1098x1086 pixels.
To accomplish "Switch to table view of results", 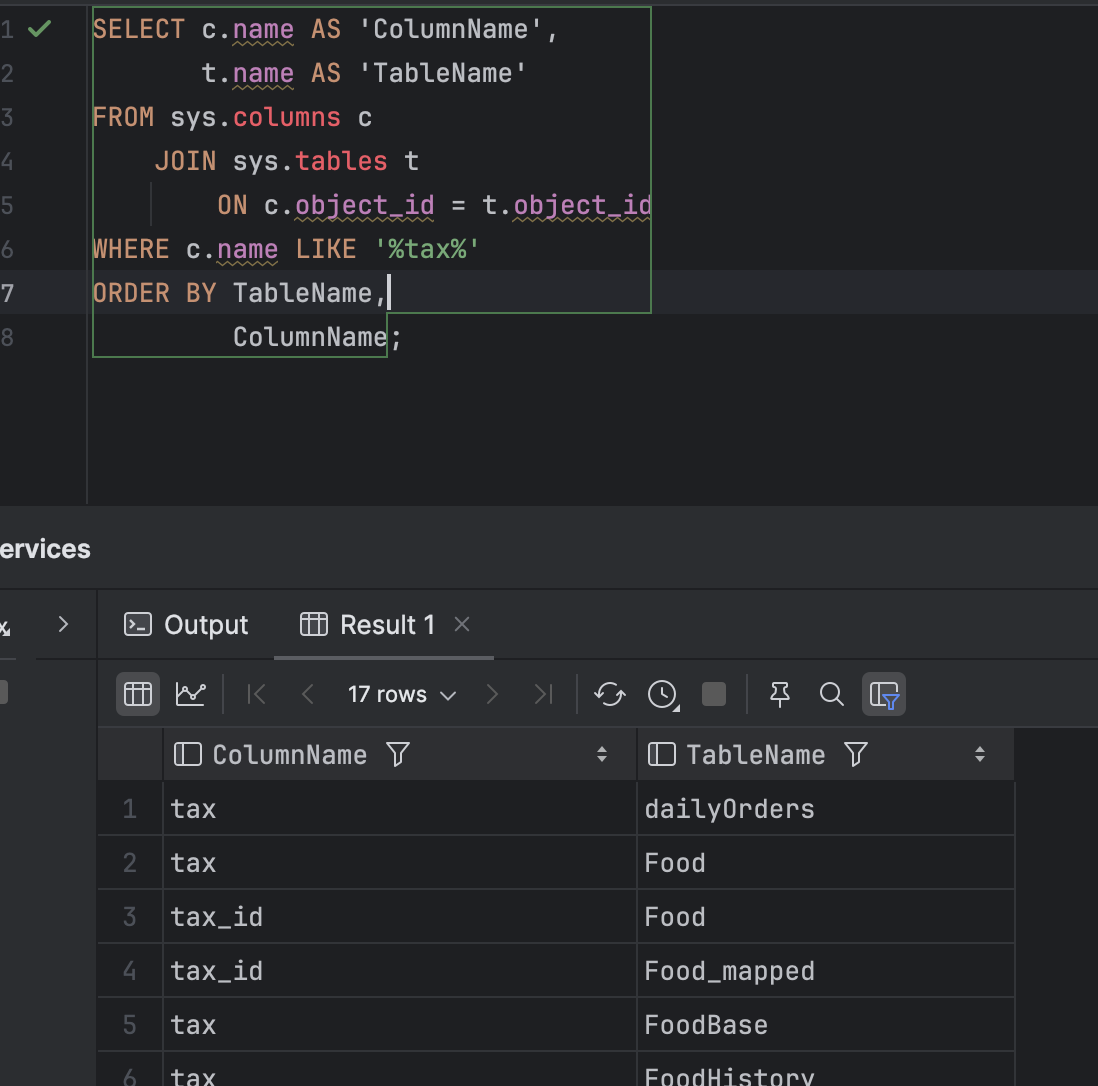I will (138, 694).
